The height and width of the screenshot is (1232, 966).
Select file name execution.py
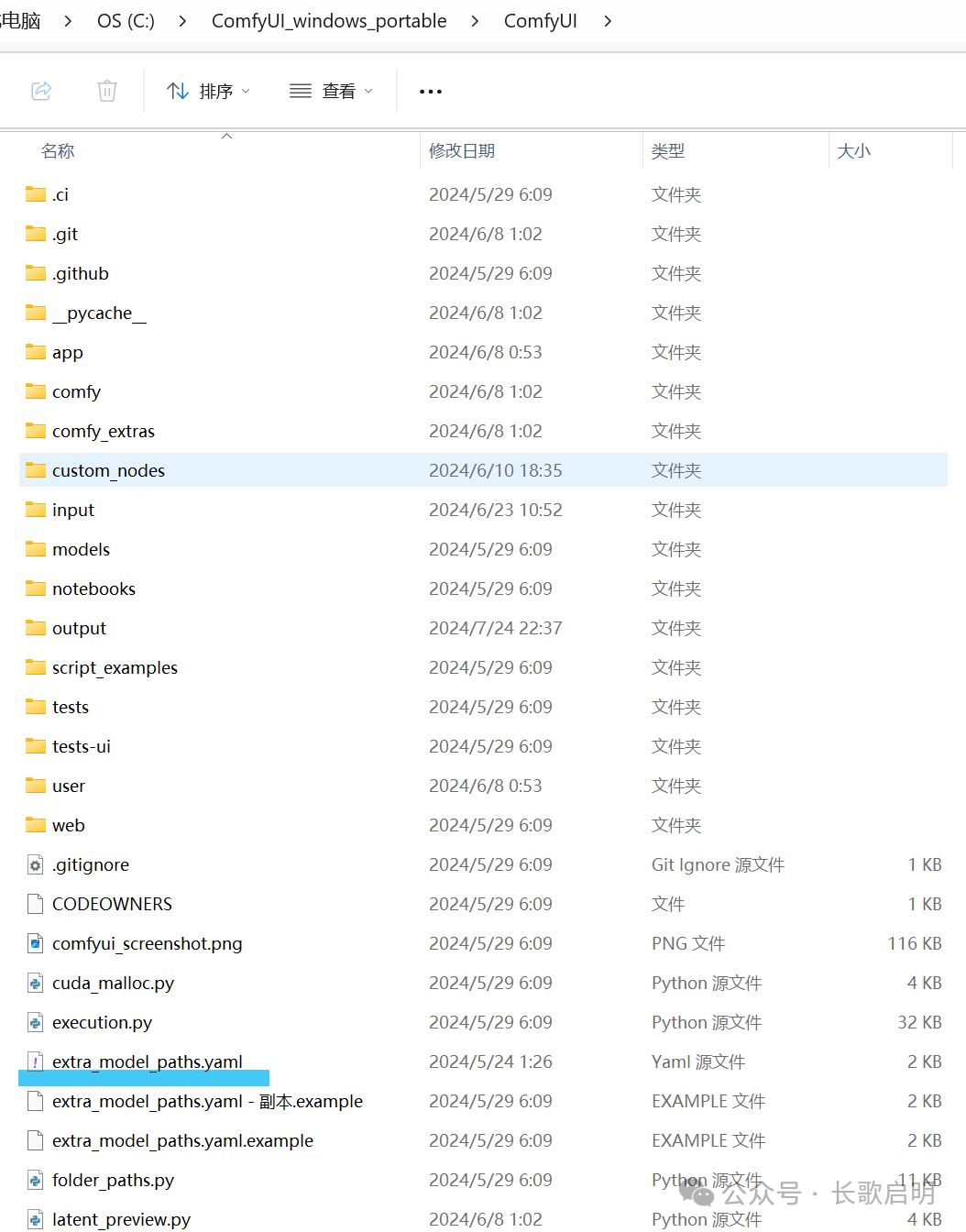pyautogui.click(x=102, y=1022)
